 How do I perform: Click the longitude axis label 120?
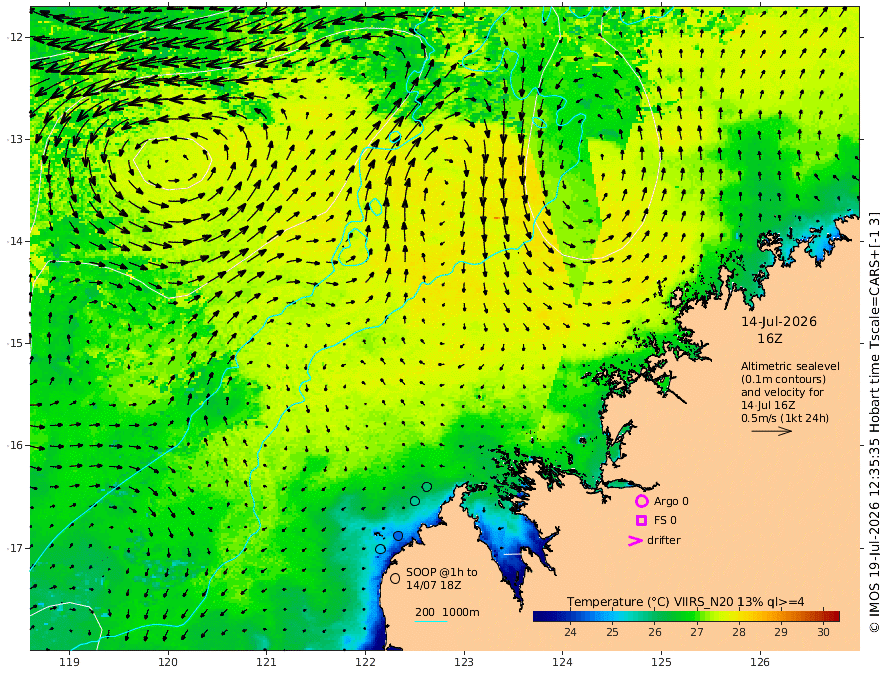point(168,662)
